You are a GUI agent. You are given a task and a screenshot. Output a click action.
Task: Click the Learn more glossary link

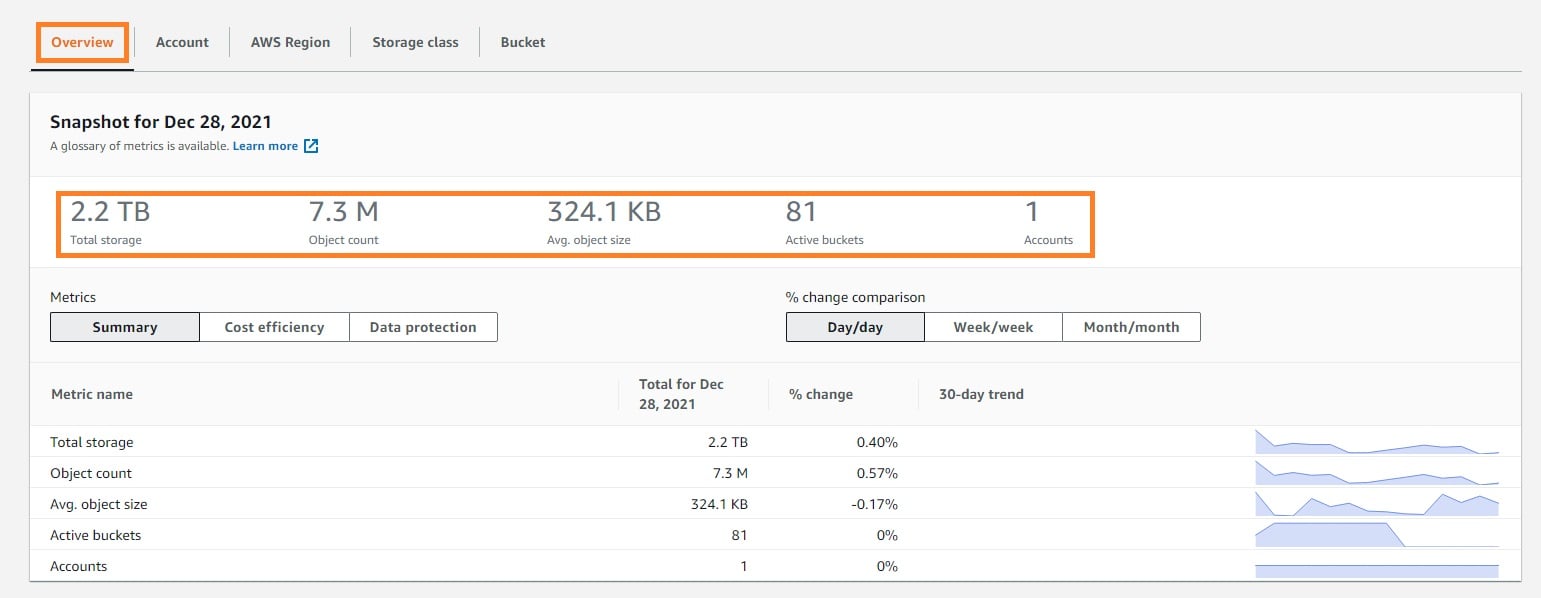coord(265,146)
